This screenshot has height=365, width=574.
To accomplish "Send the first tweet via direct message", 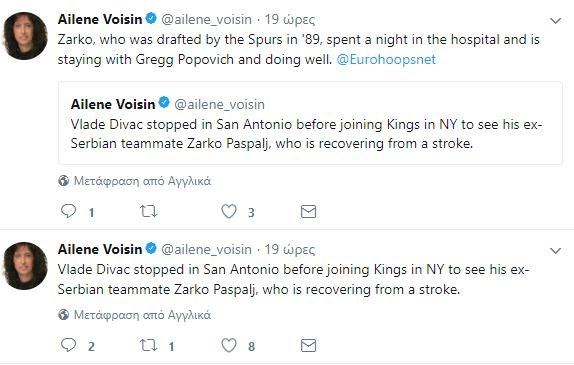I will point(308,211).
